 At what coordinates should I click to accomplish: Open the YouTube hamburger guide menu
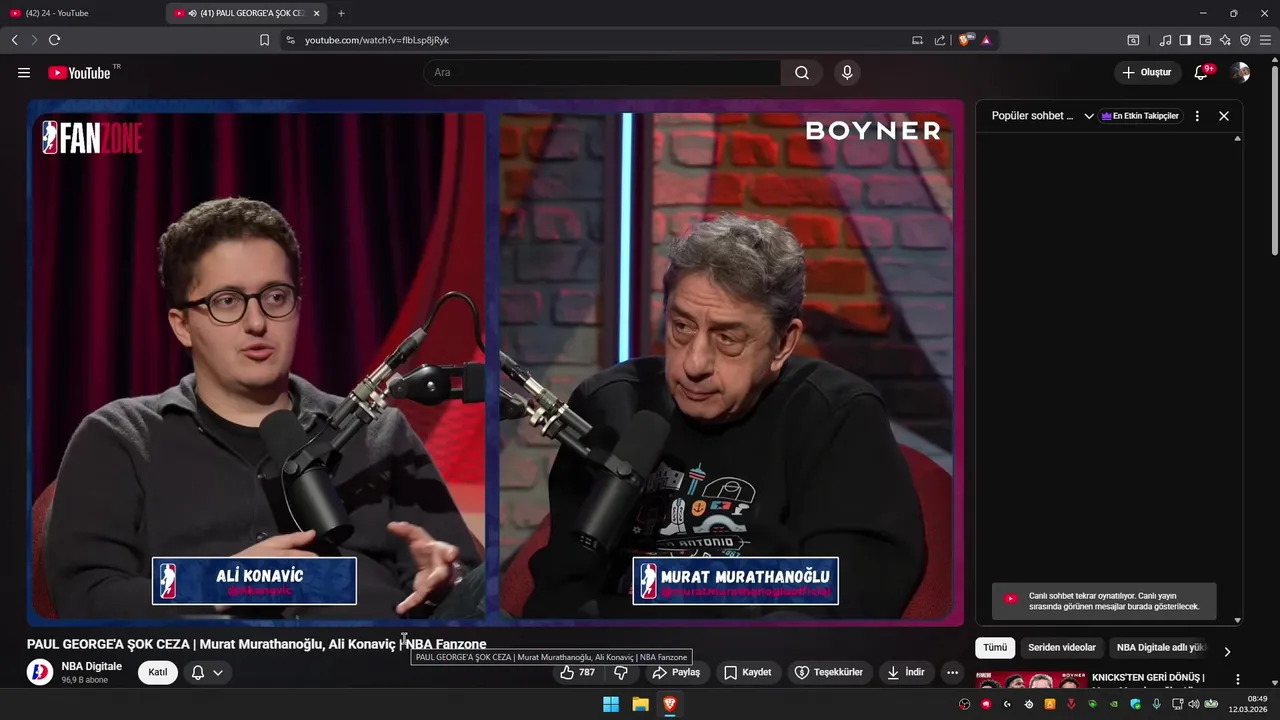point(24,73)
